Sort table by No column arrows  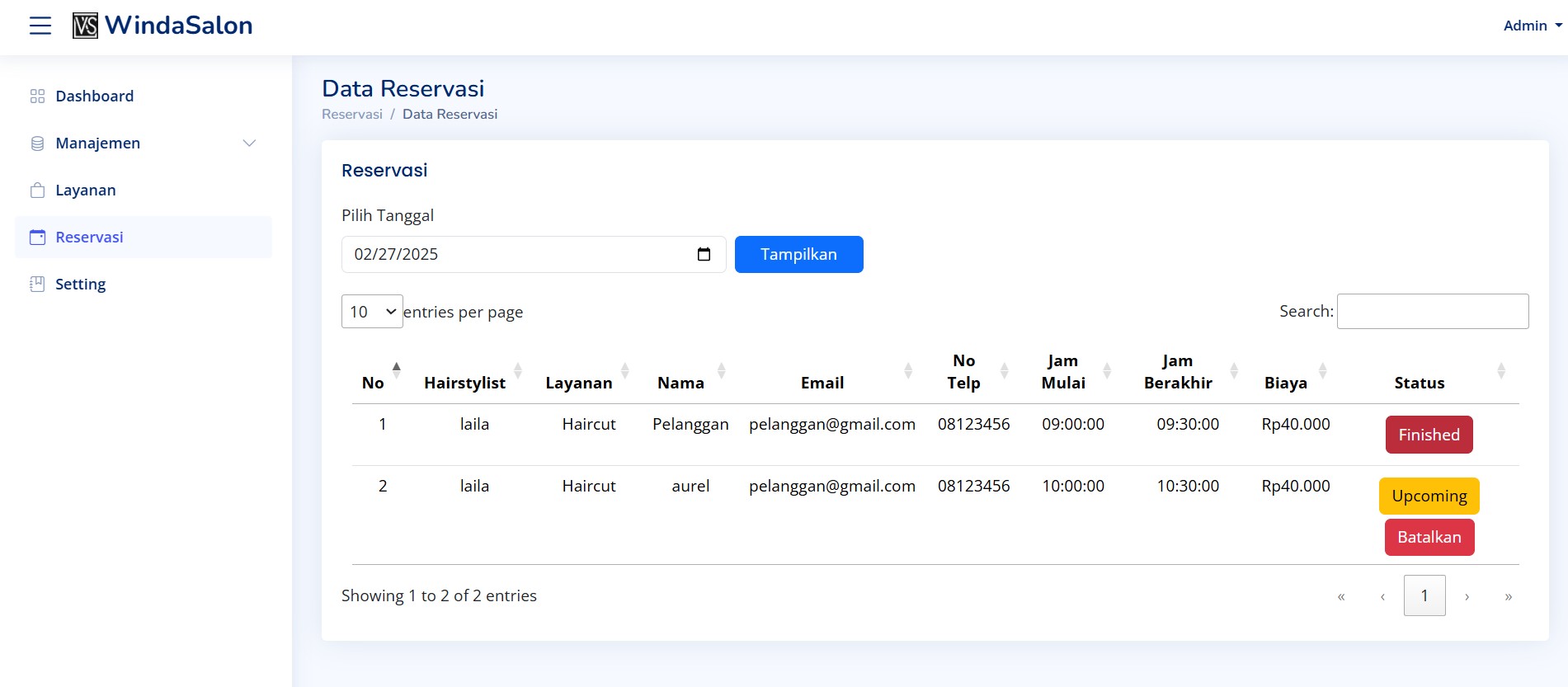(x=397, y=371)
